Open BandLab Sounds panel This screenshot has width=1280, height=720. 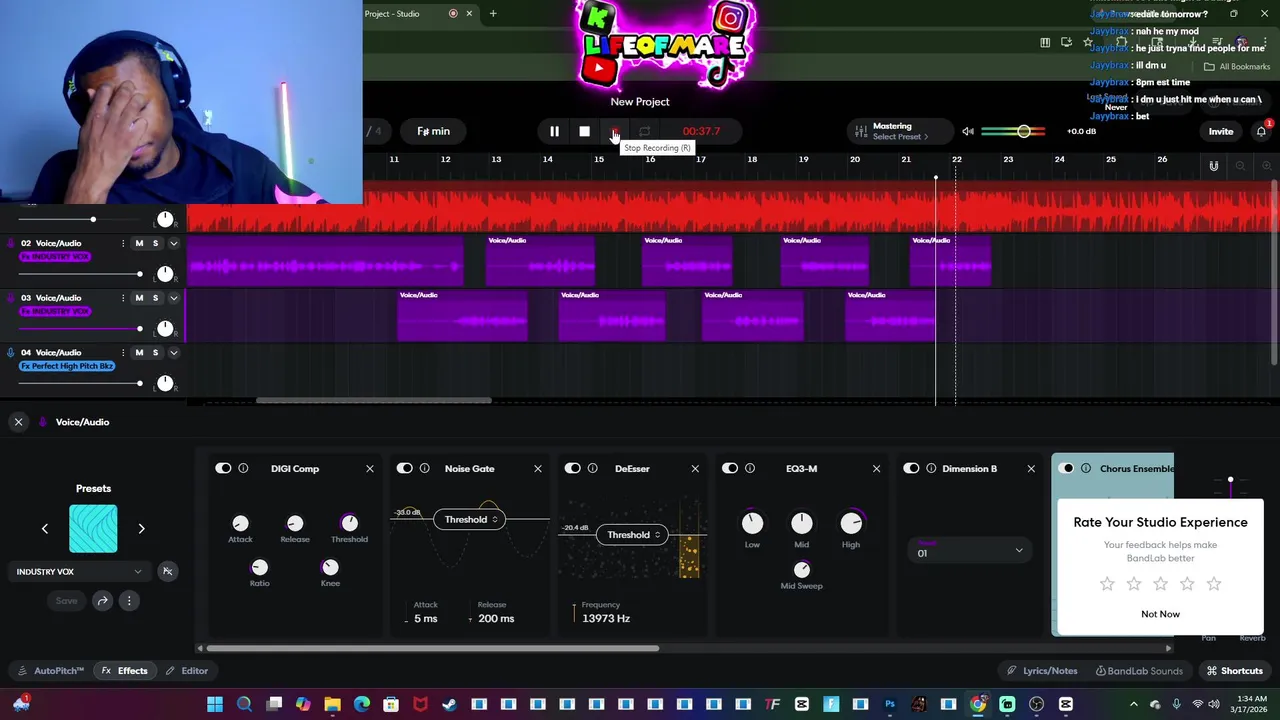pos(1139,671)
